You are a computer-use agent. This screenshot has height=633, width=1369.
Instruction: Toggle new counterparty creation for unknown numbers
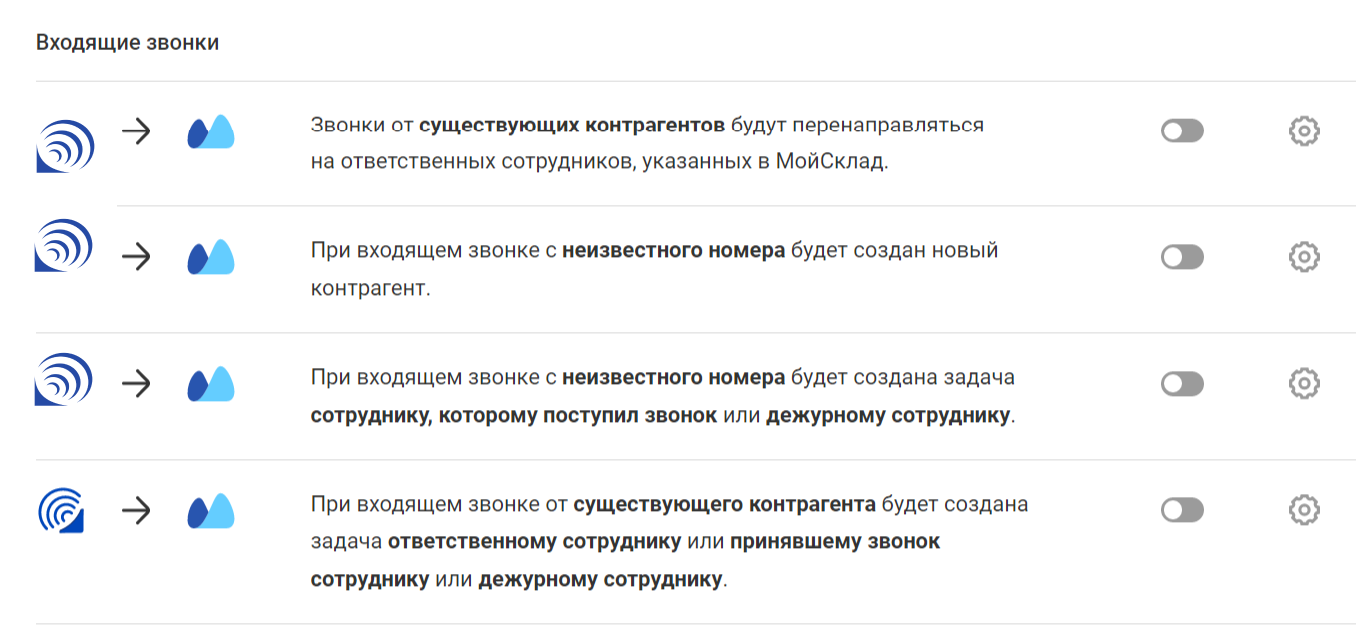click(1182, 258)
